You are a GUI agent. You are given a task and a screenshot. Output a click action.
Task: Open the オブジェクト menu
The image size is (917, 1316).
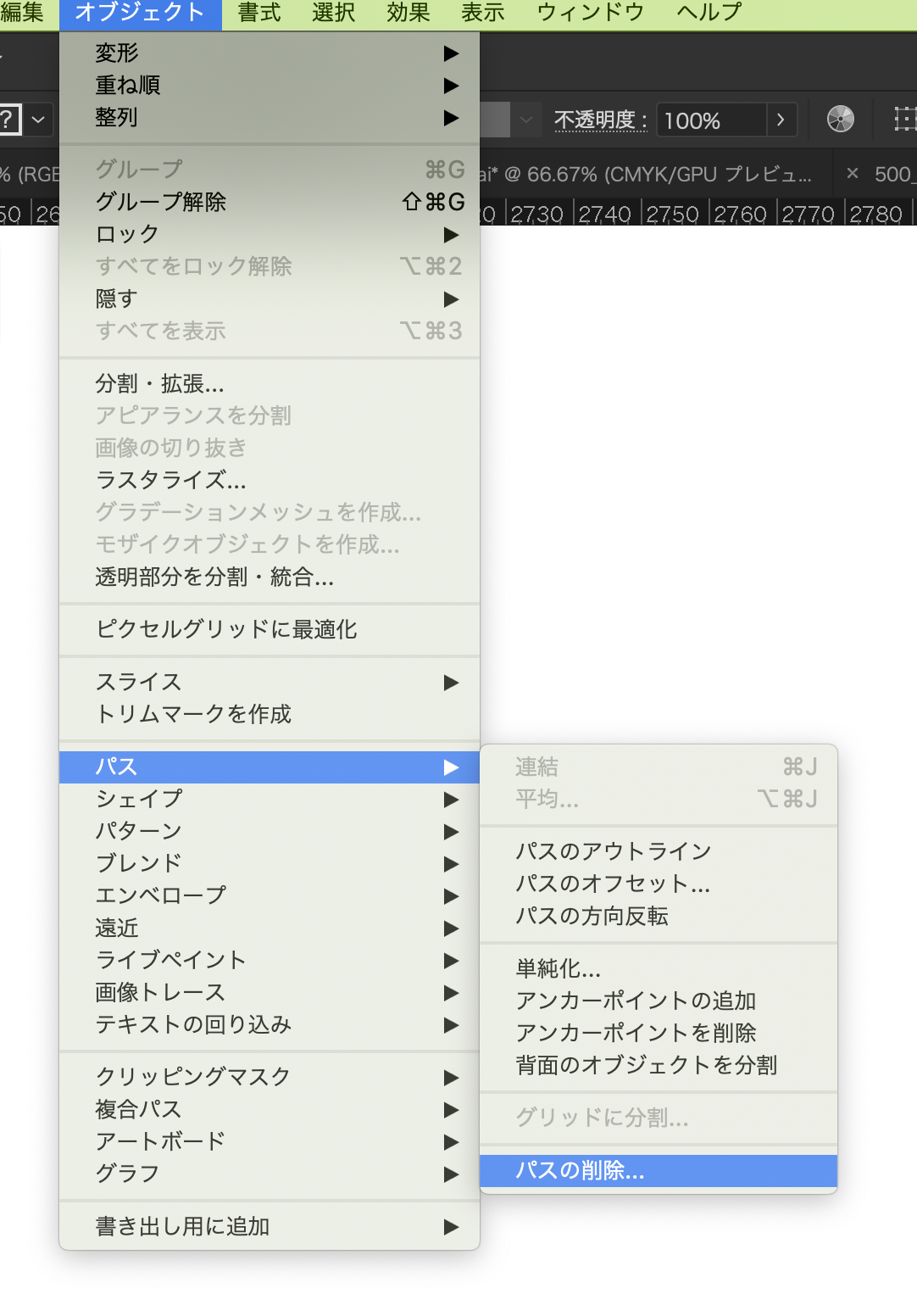pyautogui.click(x=140, y=14)
